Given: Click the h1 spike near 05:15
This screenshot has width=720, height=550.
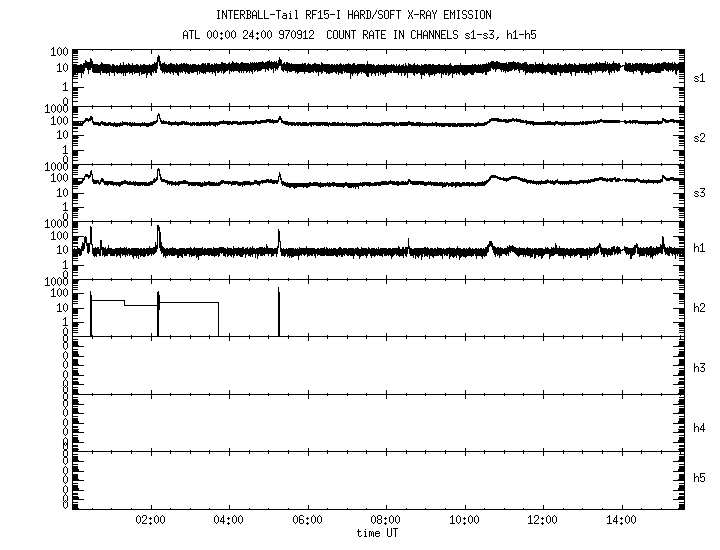Looking at the screenshot, I should [x=279, y=239].
